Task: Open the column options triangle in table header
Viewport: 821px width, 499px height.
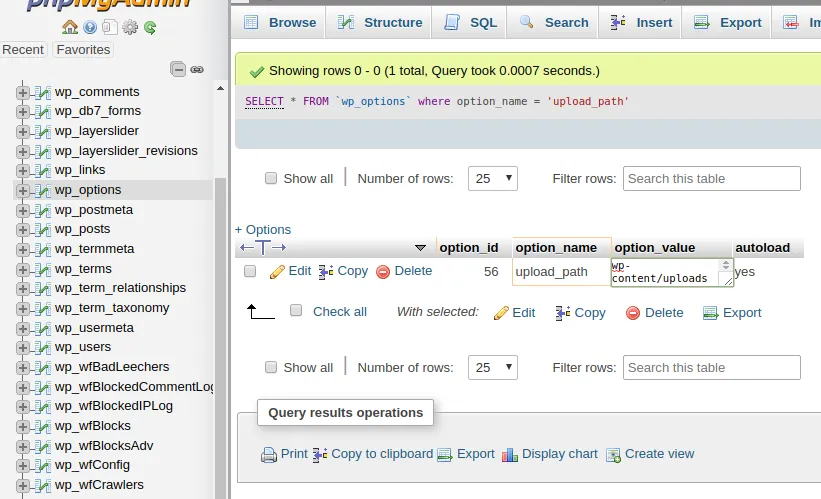Action: (420, 248)
